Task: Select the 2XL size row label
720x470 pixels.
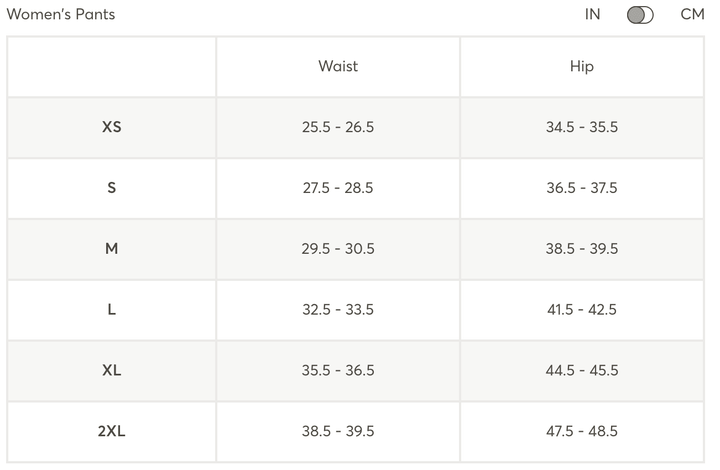Action: click(x=112, y=432)
